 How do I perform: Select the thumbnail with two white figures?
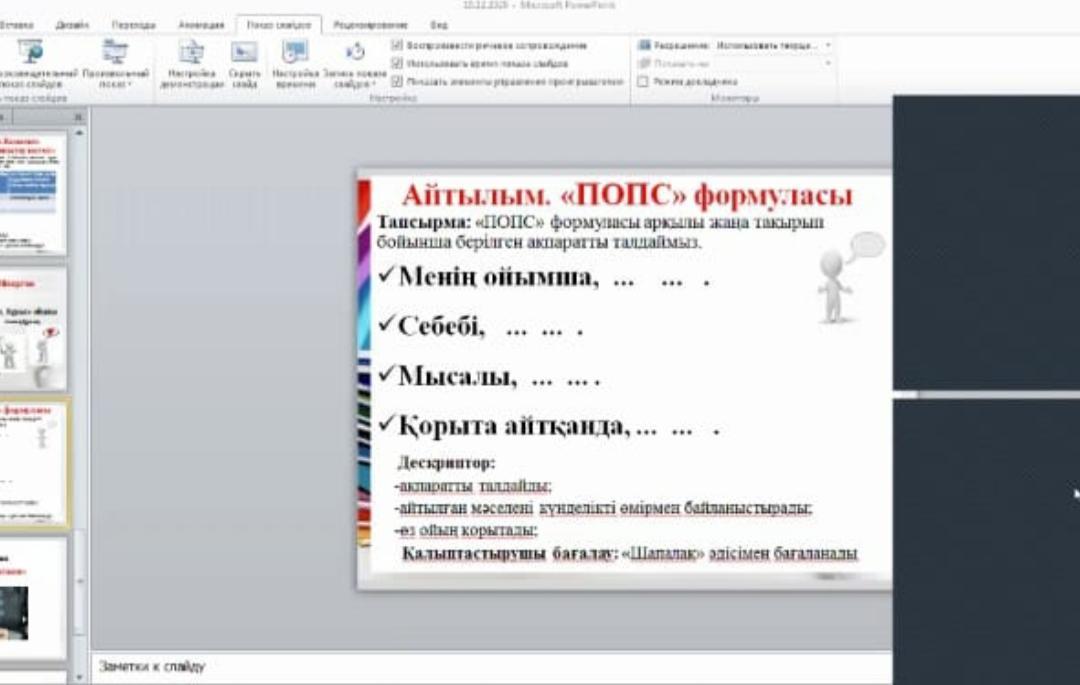coord(32,329)
